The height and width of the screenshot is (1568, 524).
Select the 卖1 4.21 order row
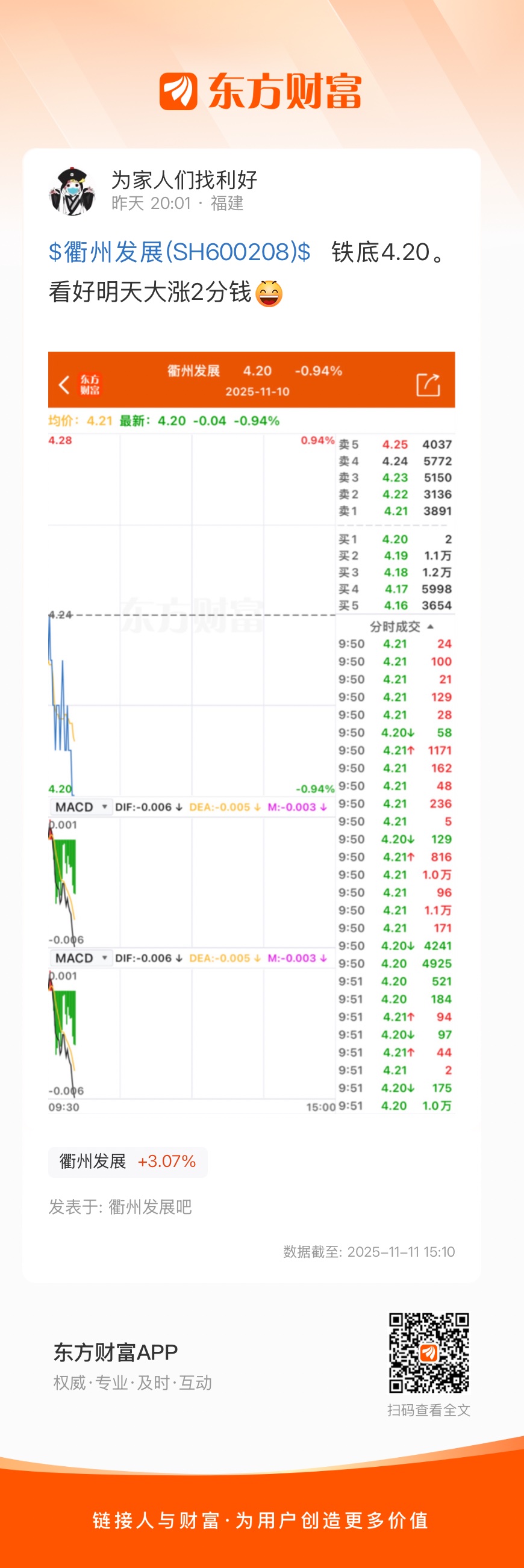395,511
